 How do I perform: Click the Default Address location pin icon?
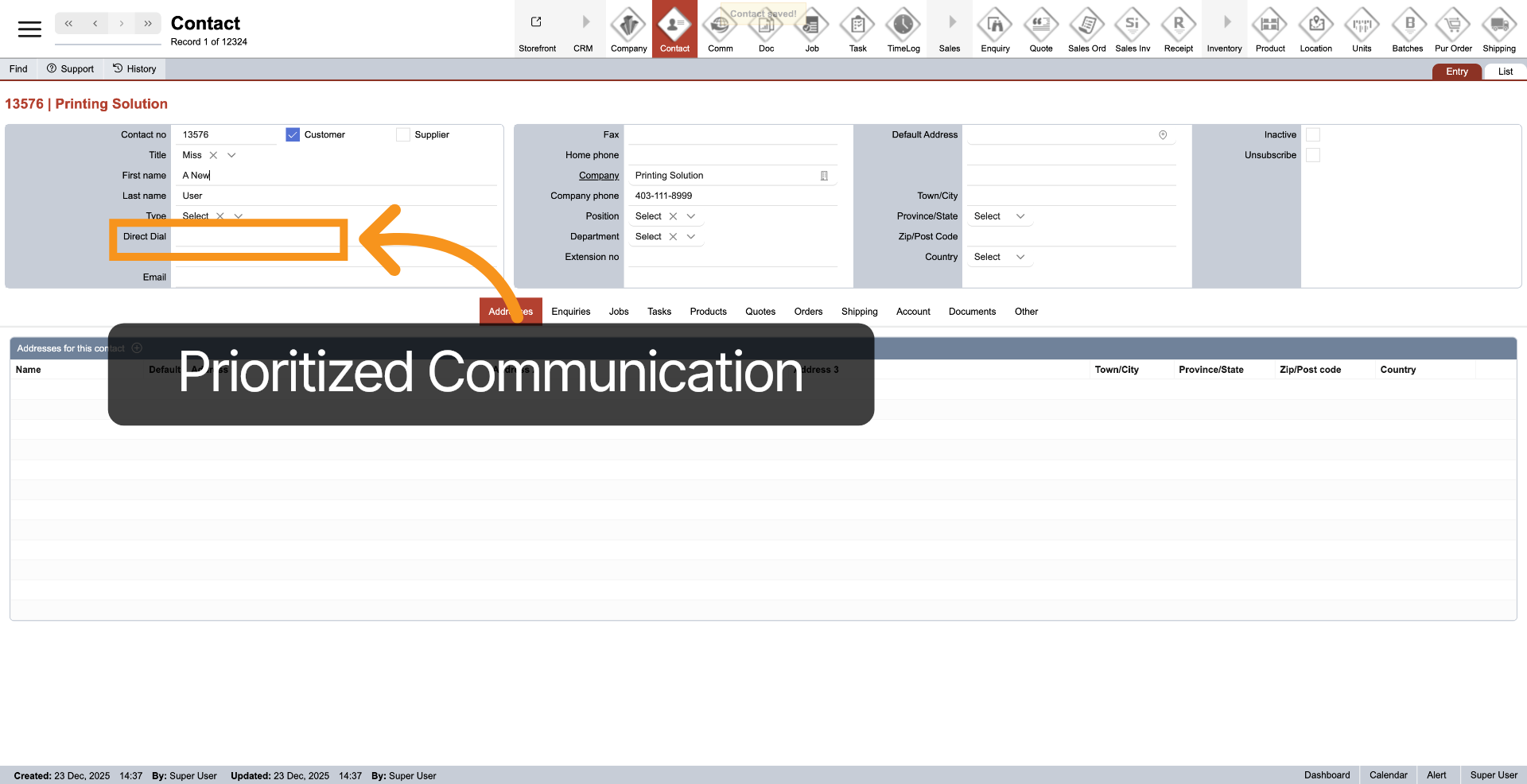(1162, 135)
